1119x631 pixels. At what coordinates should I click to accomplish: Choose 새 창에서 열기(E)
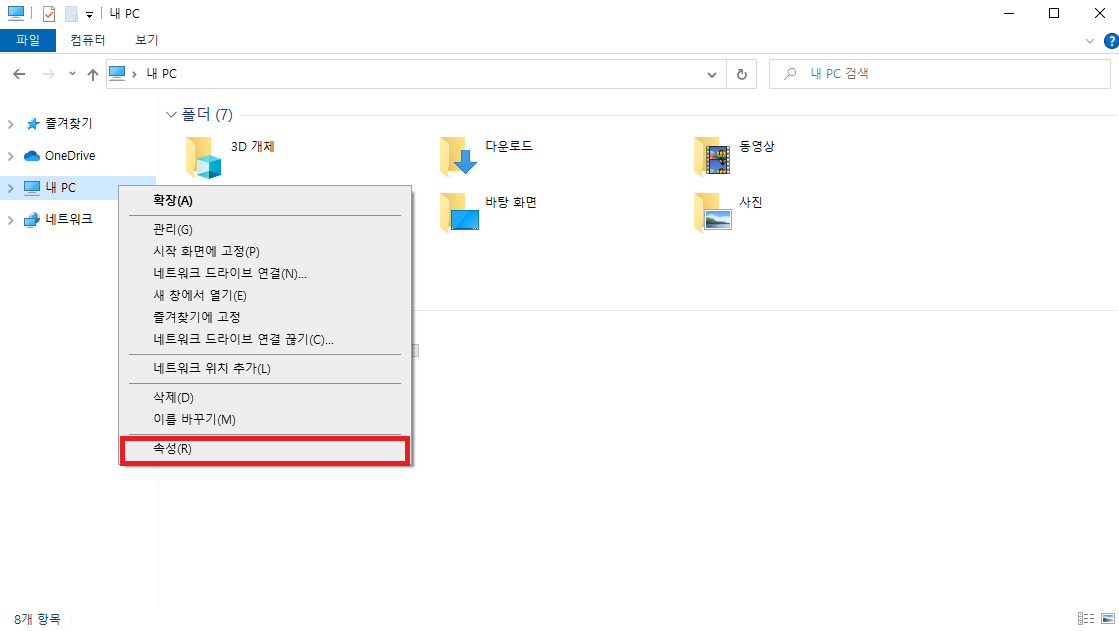[x=265, y=296]
